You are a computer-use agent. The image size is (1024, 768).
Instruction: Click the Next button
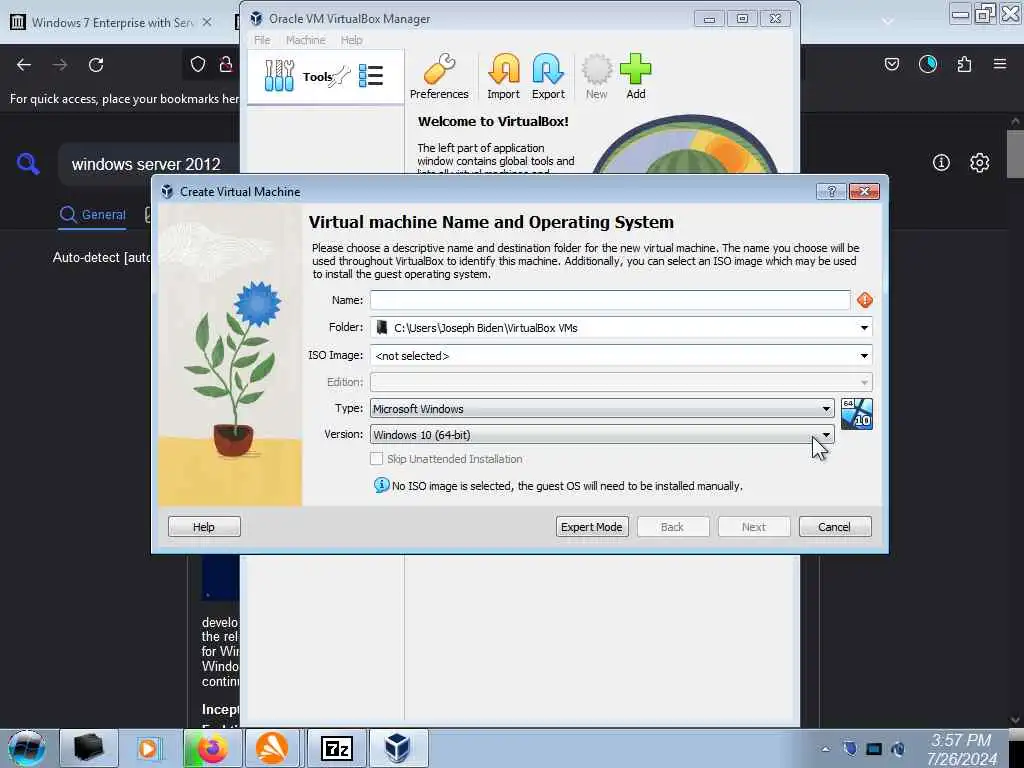coord(754,527)
